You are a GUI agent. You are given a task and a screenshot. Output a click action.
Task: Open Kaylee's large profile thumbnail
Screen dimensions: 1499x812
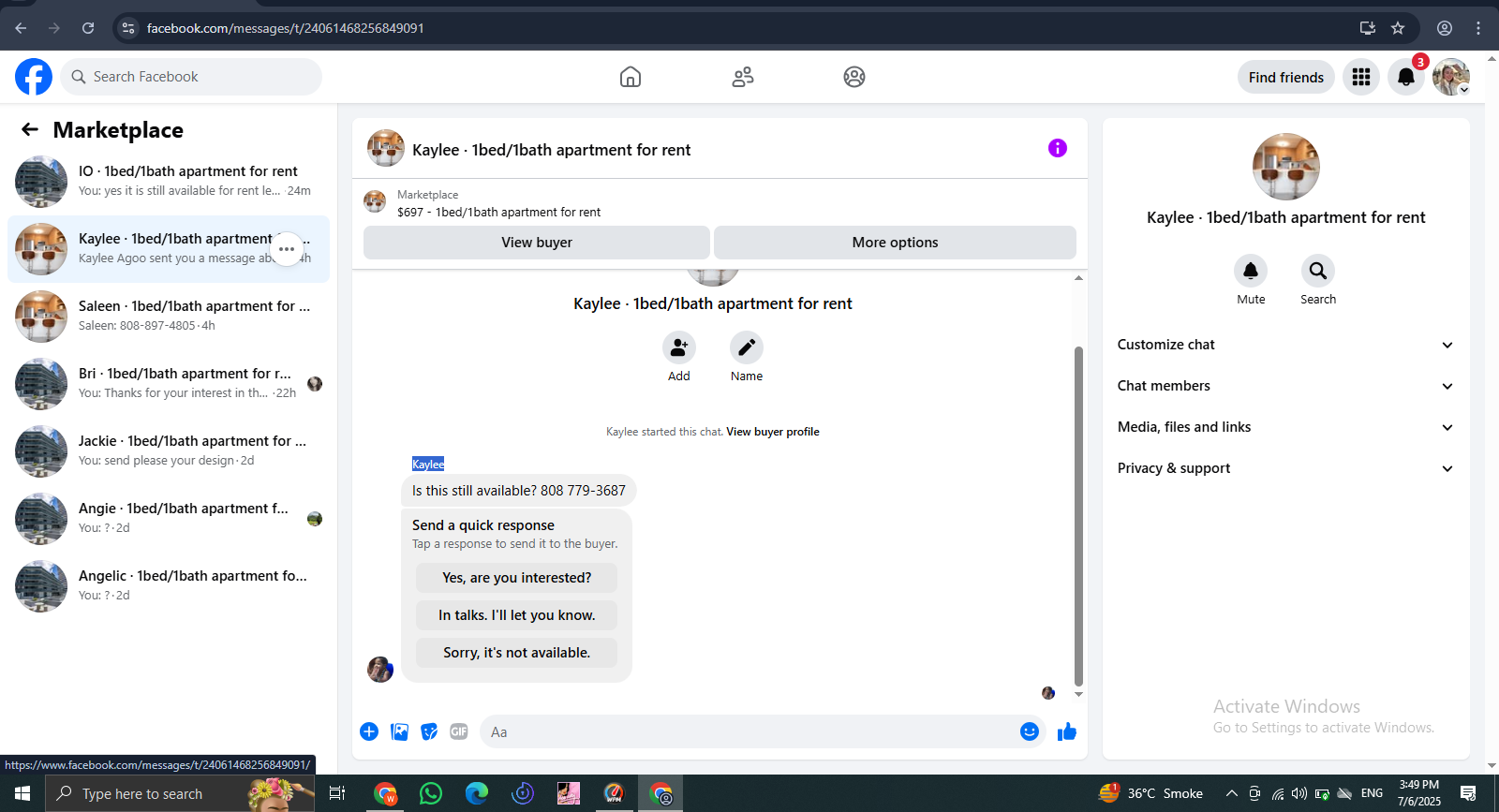[1286, 167]
